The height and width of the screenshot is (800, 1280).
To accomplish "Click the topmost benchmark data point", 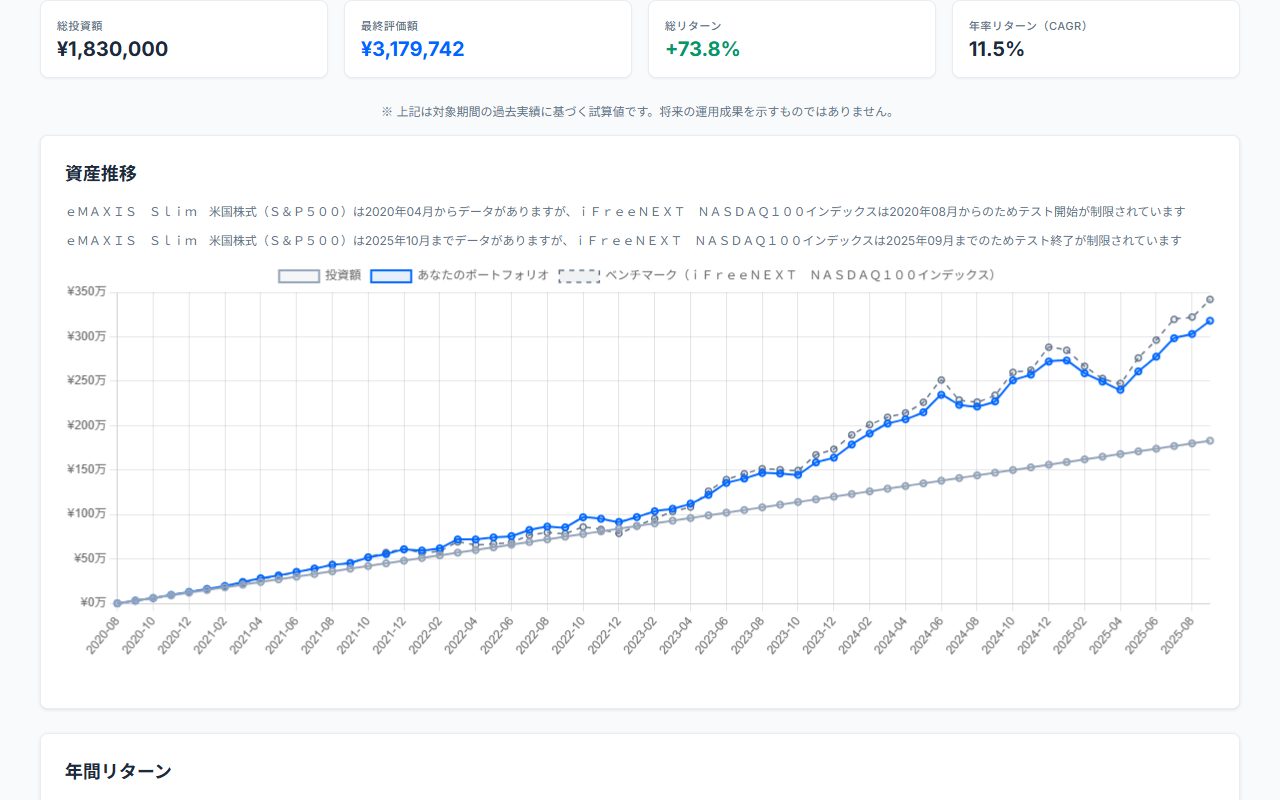I will pyautogui.click(x=1209, y=298).
